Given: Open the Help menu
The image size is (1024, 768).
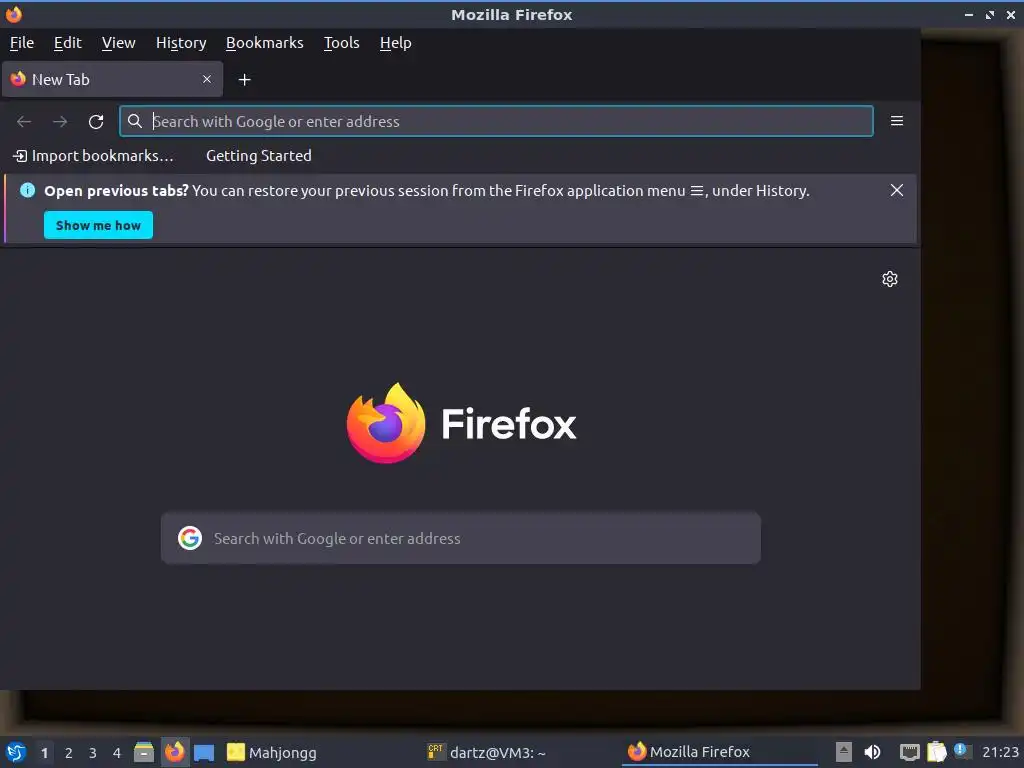Looking at the screenshot, I should click(x=395, y=43).
